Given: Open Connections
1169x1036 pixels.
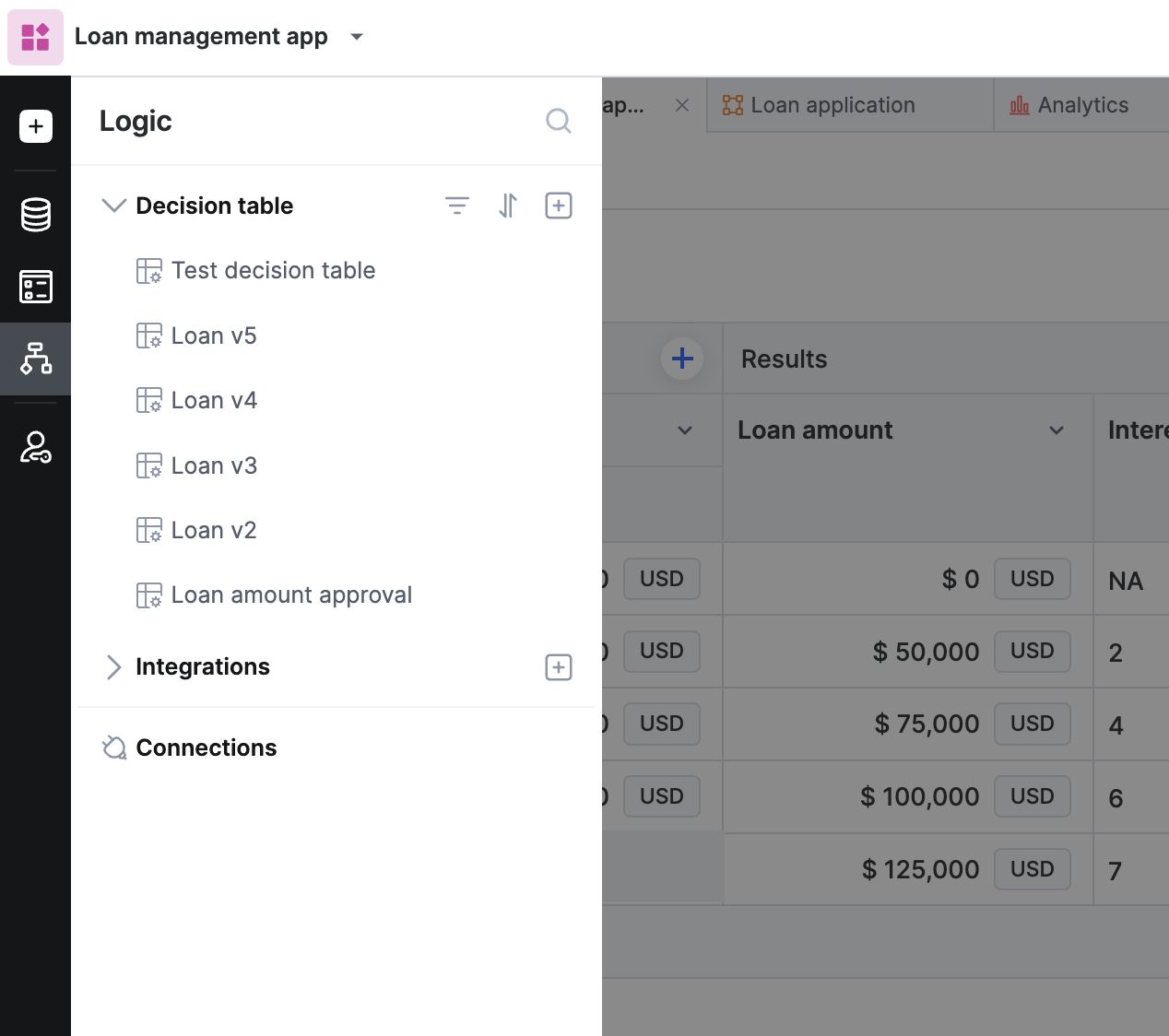Looking at the screenshot, I should tap(207, 748).
